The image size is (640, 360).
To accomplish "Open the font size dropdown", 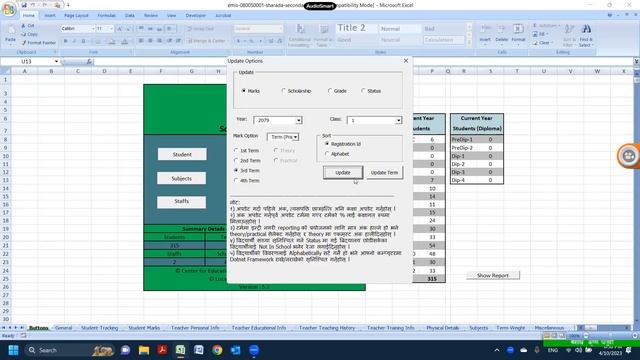I will (x=111, y=29).
